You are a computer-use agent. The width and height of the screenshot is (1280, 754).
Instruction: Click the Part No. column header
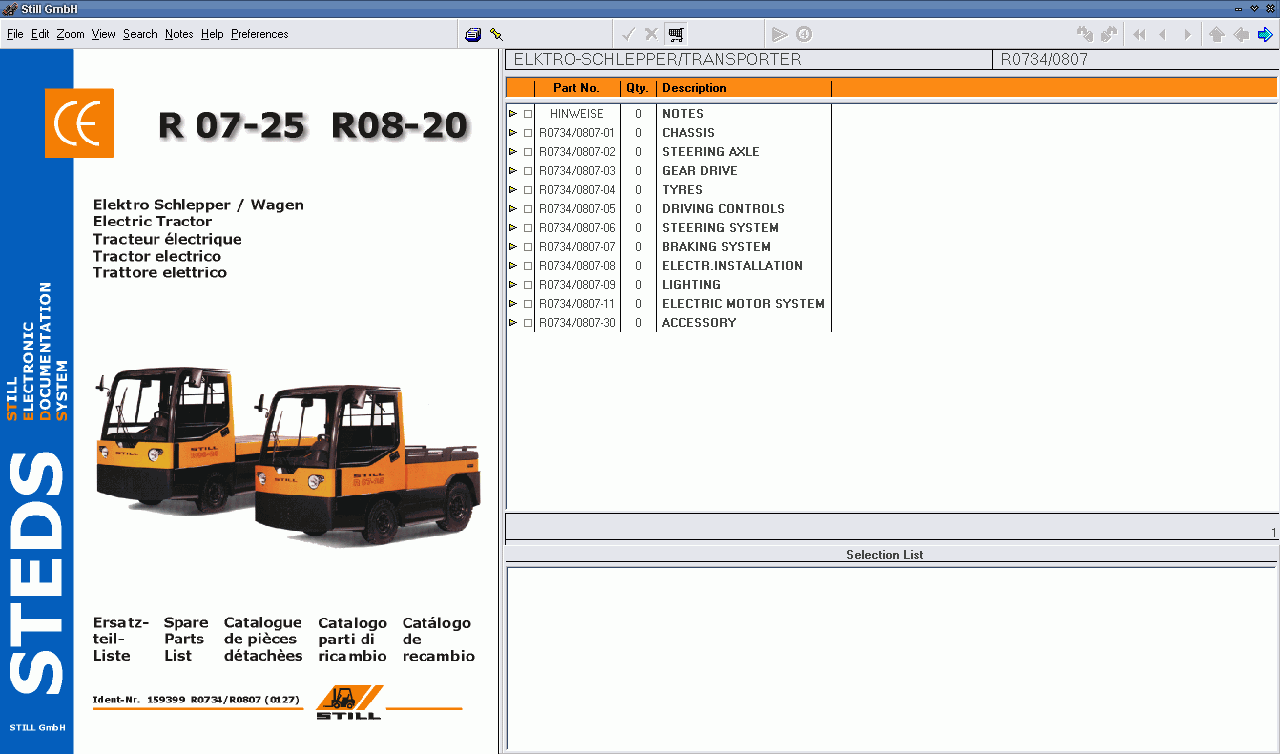click(577, 88)
